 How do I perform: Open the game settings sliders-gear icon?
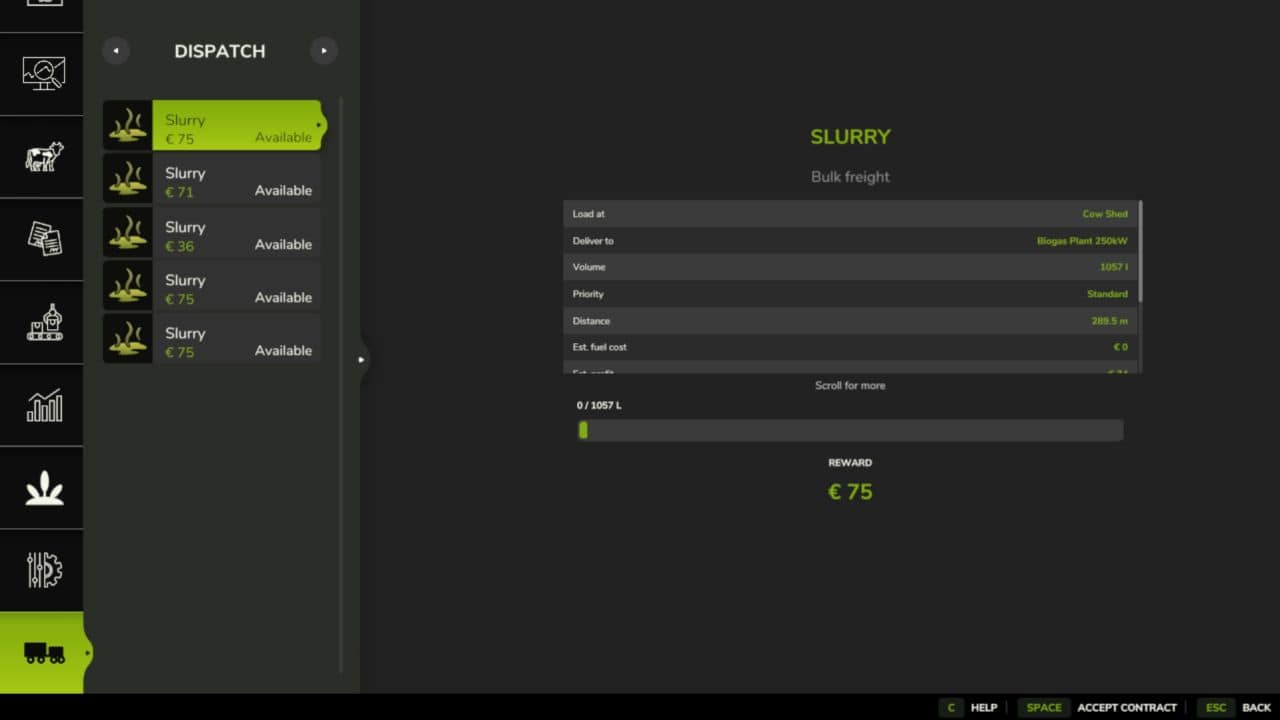pos(42,570)
